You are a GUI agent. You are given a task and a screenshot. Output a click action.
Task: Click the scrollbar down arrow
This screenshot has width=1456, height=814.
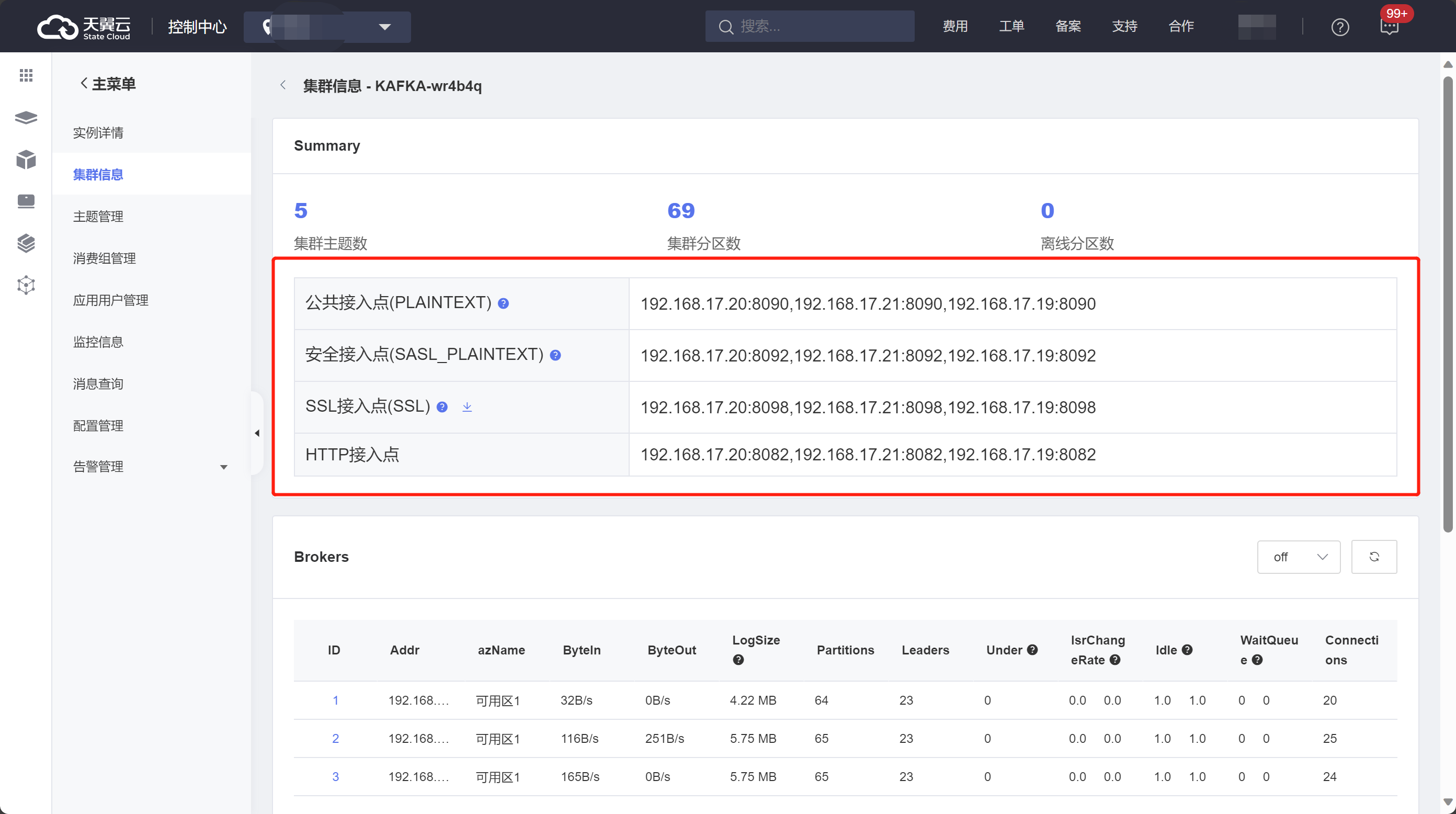click(x=1448, y=801)
